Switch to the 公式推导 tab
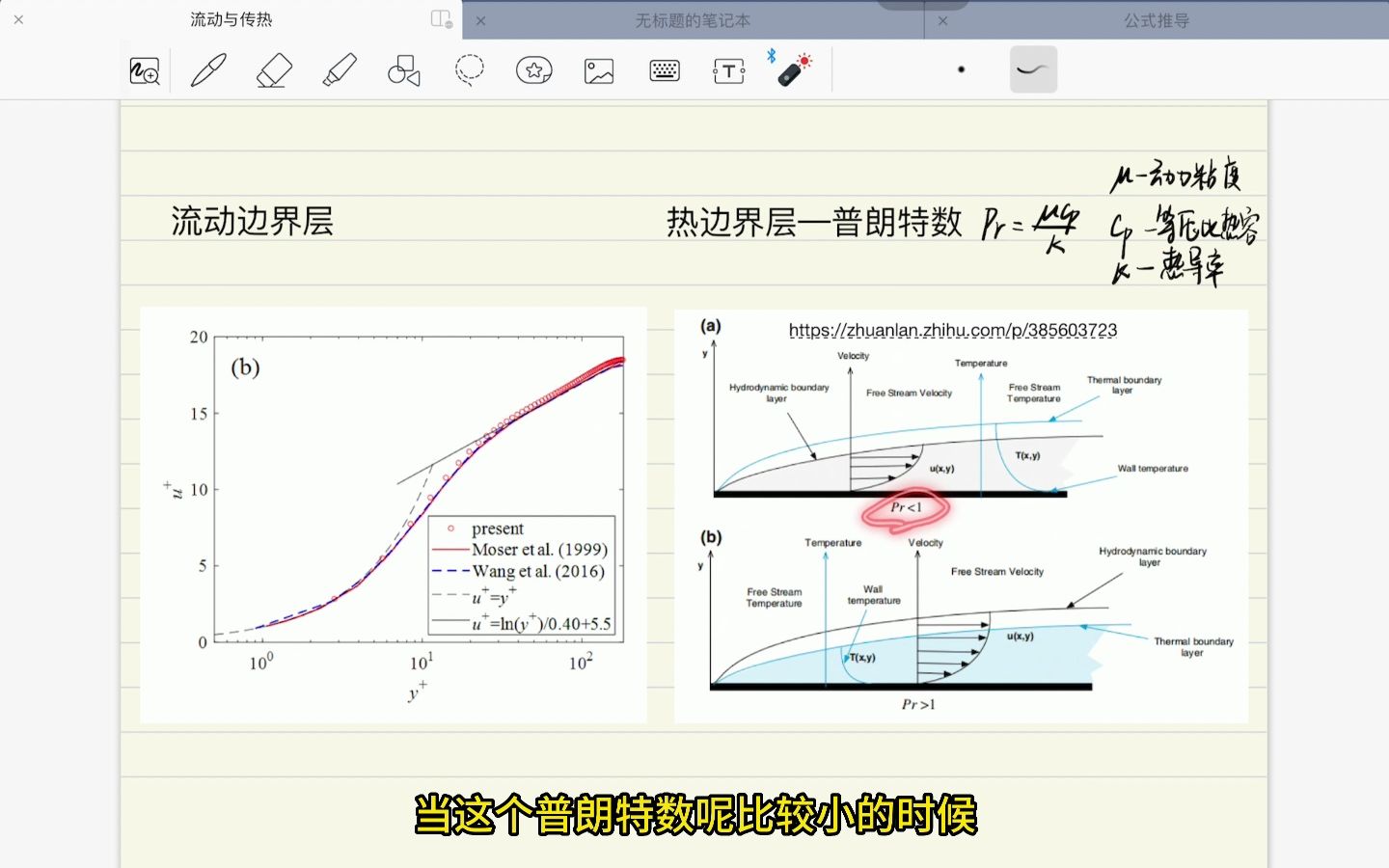The height and width of the screenshot is (868, 1389). 1157,20
